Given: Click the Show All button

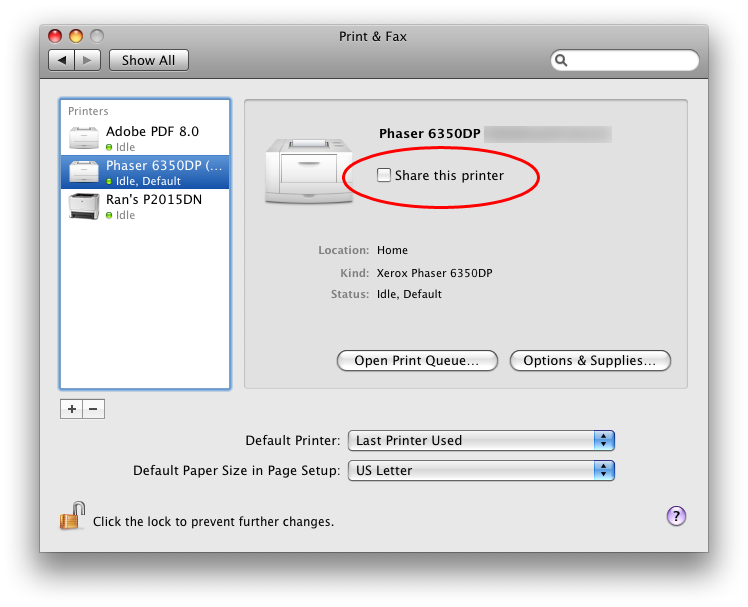Looking at the screenshot, I should coord(148,60).
